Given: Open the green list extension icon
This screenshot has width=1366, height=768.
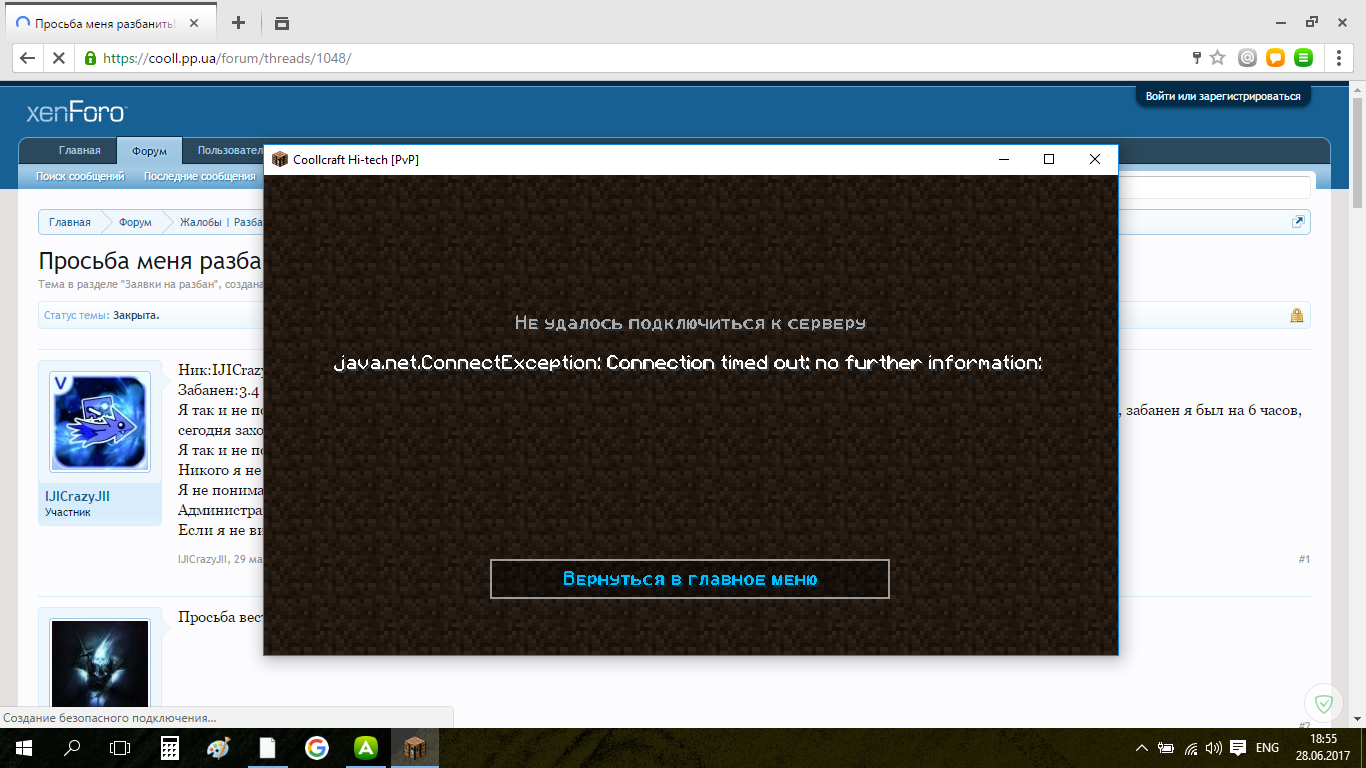Looking at the screenshot, I should (1303, 58).
